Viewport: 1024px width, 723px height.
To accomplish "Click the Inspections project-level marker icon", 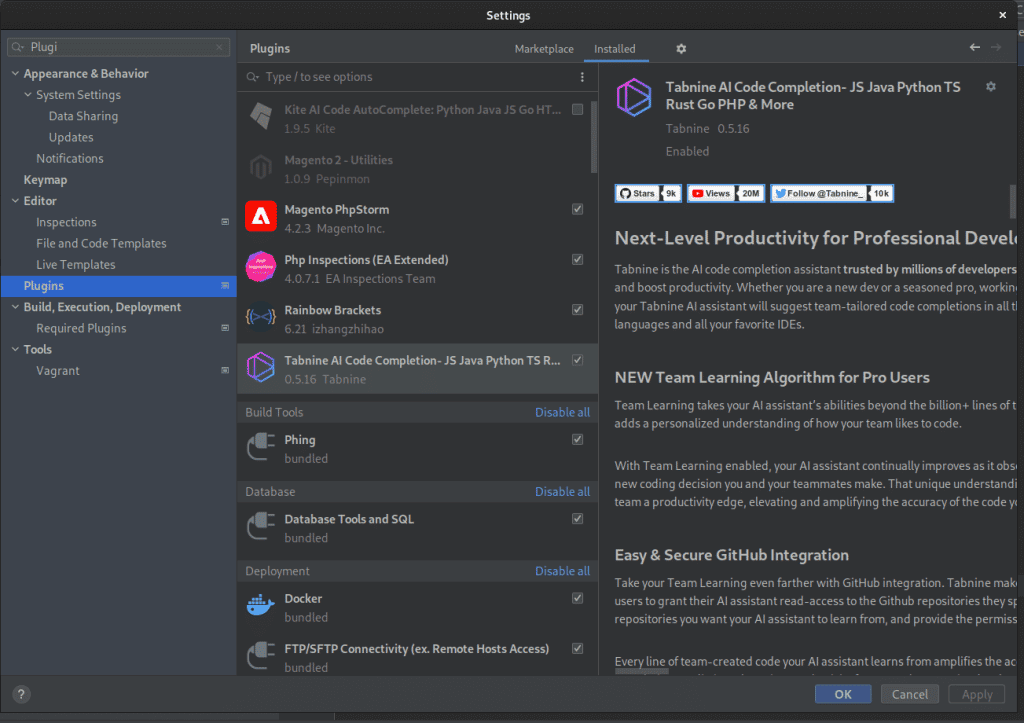I will pyautogui.click(x=225, y=222).
